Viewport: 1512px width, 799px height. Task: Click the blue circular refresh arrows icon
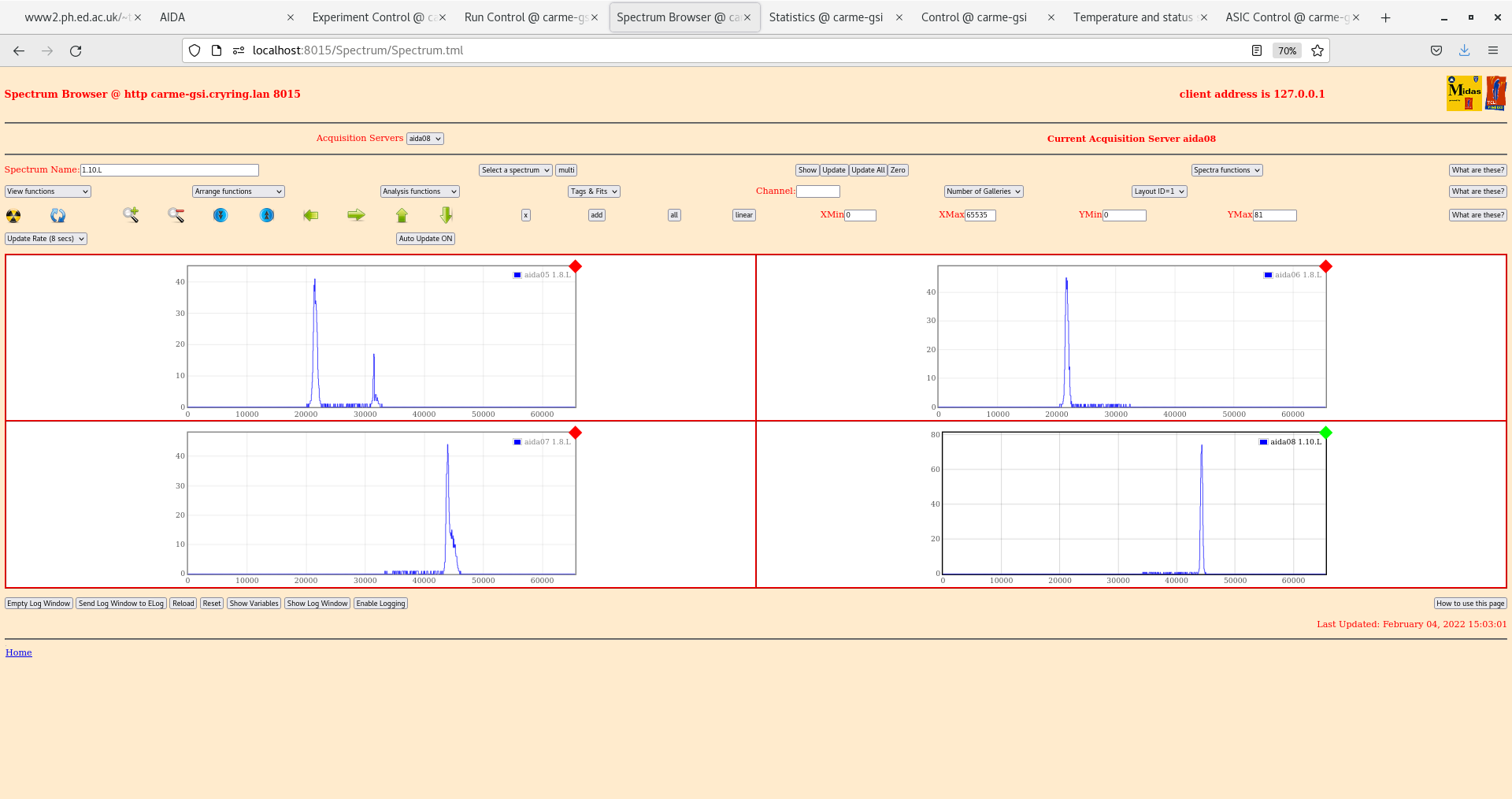(x=58, y=216)
